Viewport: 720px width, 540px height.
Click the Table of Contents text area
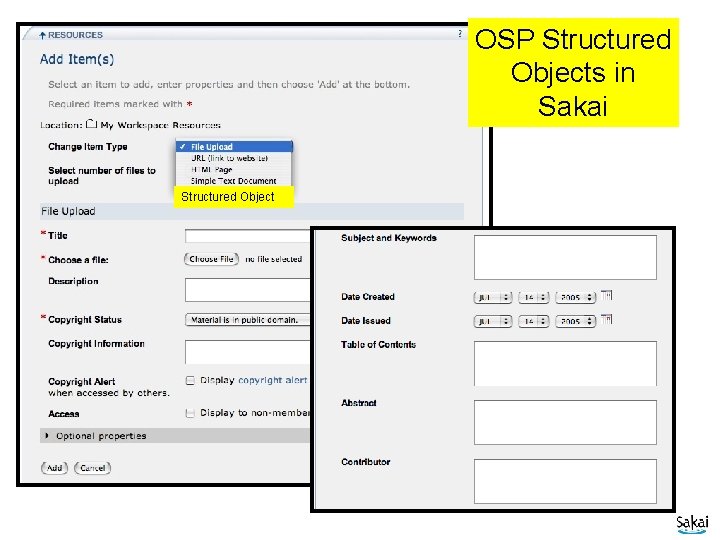tap(565, 363)
